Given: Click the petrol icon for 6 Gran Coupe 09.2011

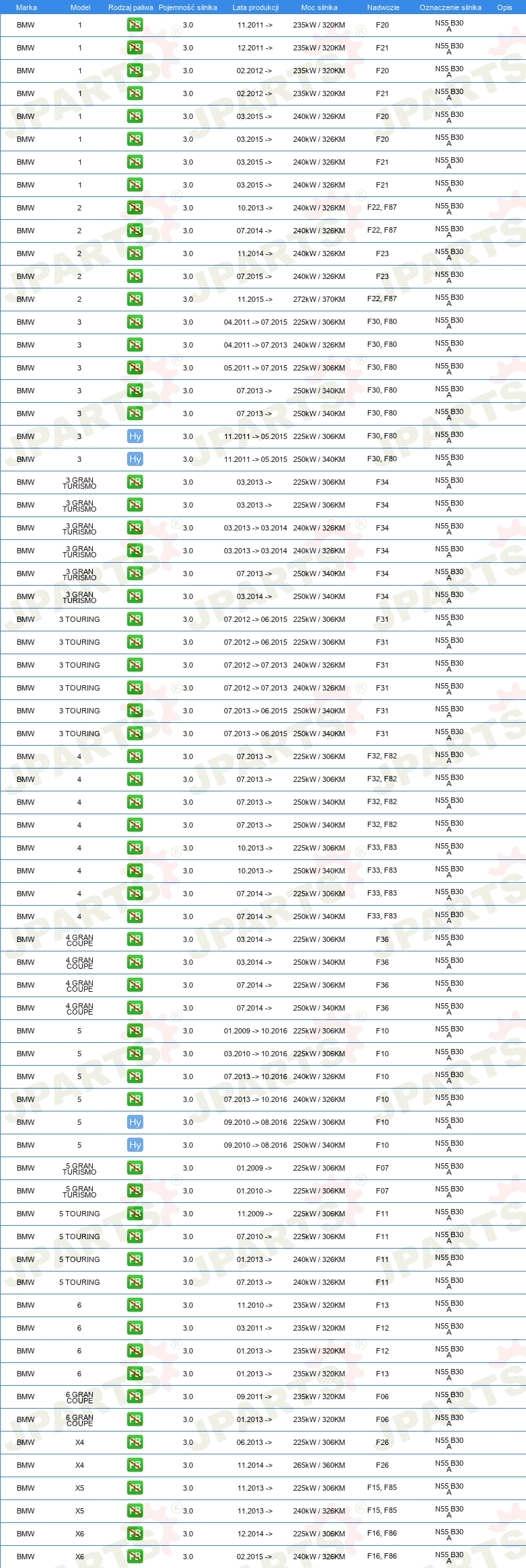Looking at the screenshot, I should click(135, 1397).
